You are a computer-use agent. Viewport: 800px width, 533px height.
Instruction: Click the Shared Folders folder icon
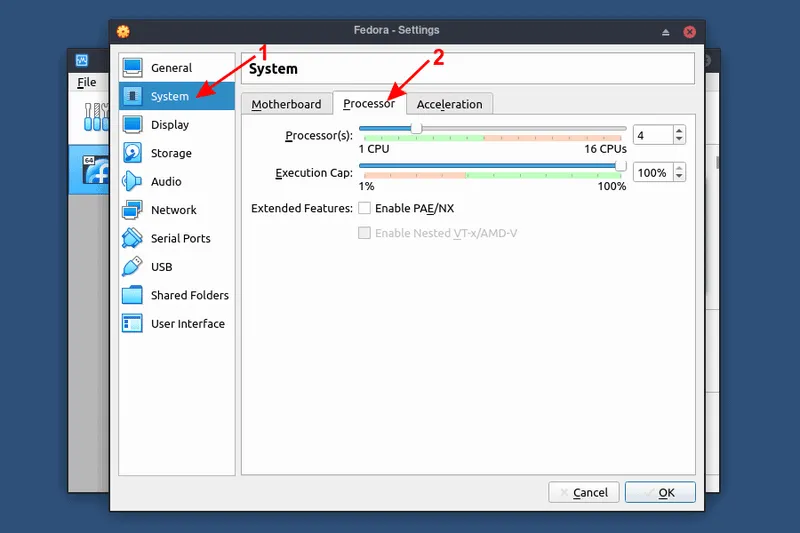point(133,295)
